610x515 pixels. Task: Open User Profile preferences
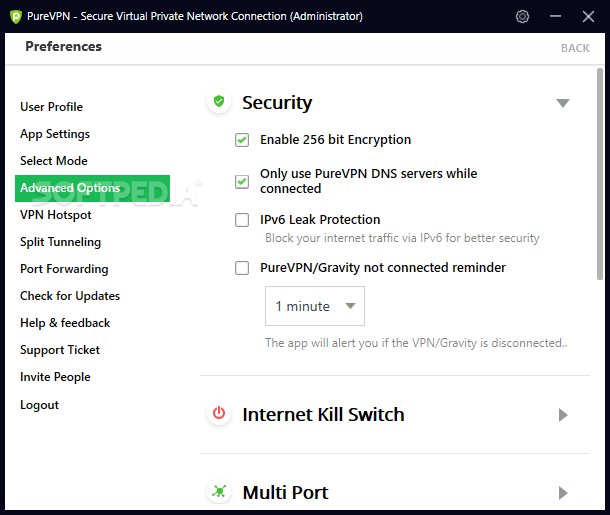tap(51, 107)
